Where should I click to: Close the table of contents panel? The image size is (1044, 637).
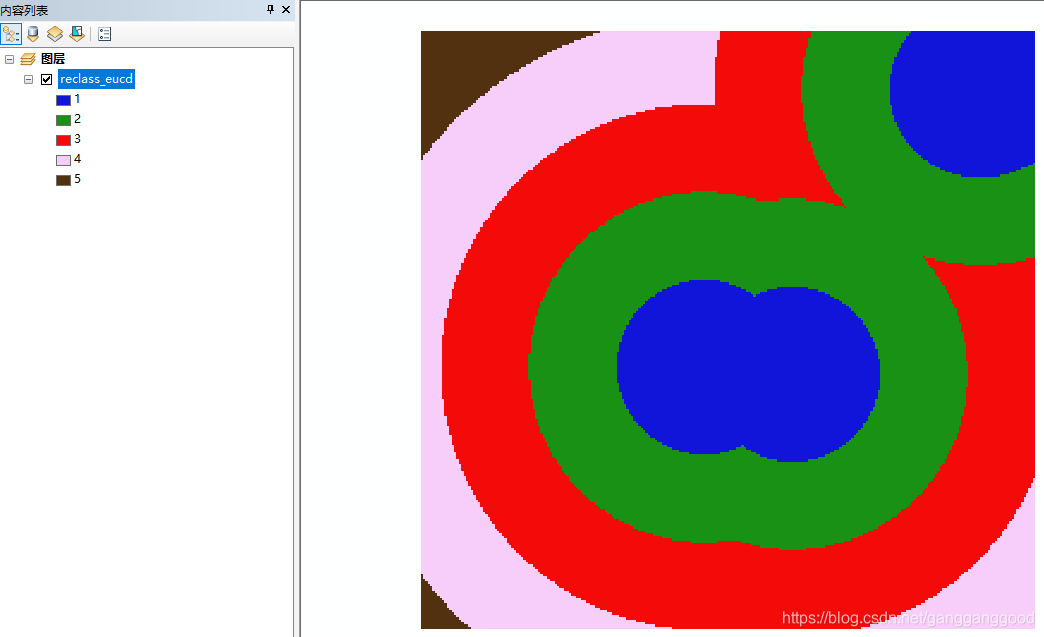(286, 9)
